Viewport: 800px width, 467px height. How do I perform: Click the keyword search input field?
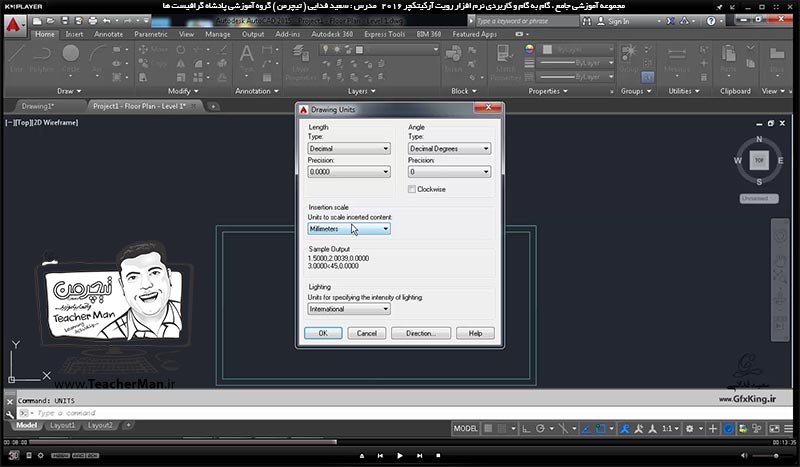pos(527,21)
